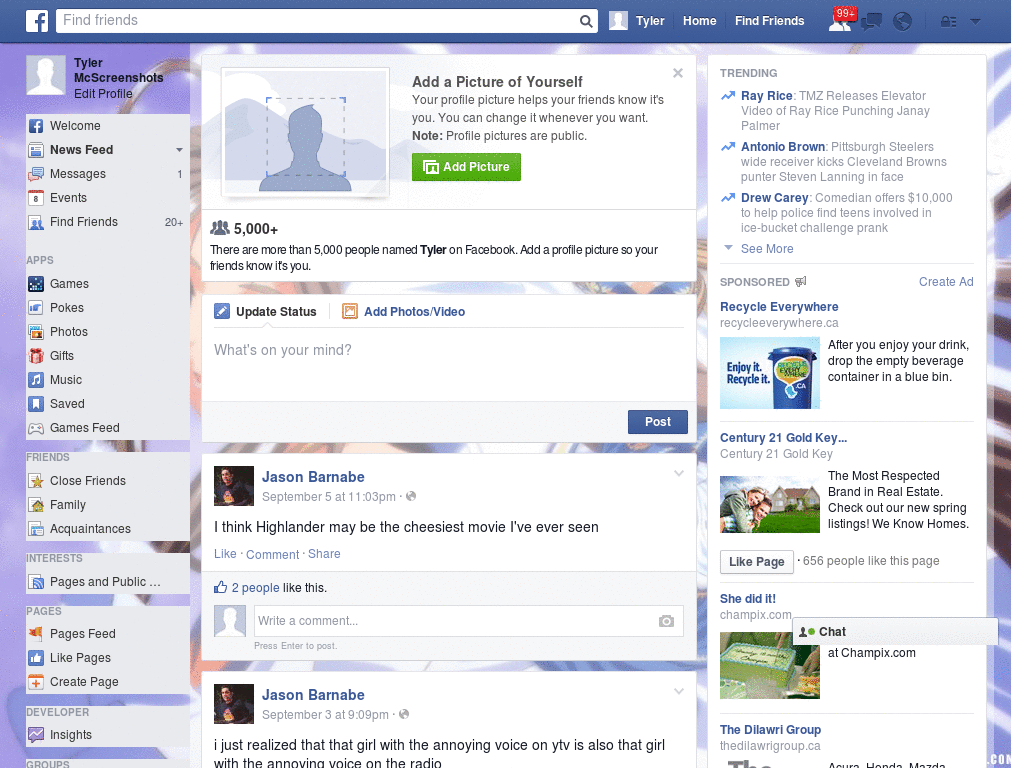
Task: Click the Century 21 ad image
Action: 769,504
